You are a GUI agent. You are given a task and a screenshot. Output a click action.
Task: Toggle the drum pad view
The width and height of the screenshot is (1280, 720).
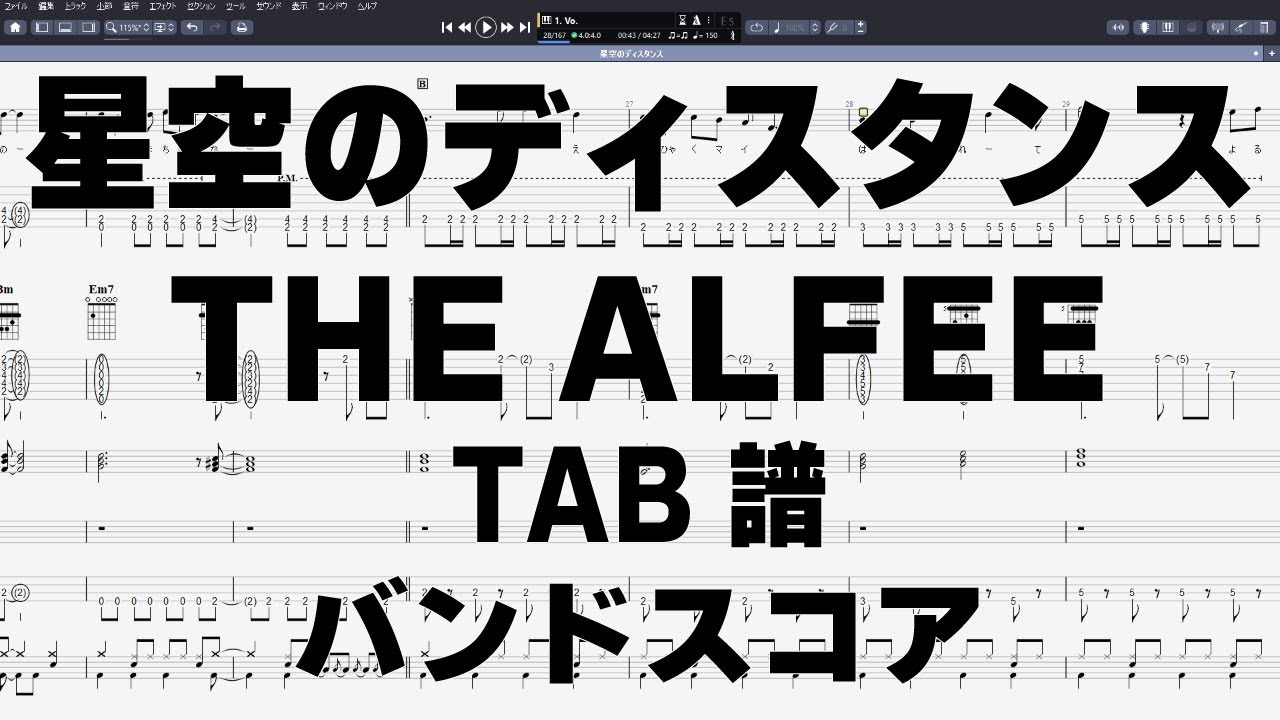tap(1191, 27)
